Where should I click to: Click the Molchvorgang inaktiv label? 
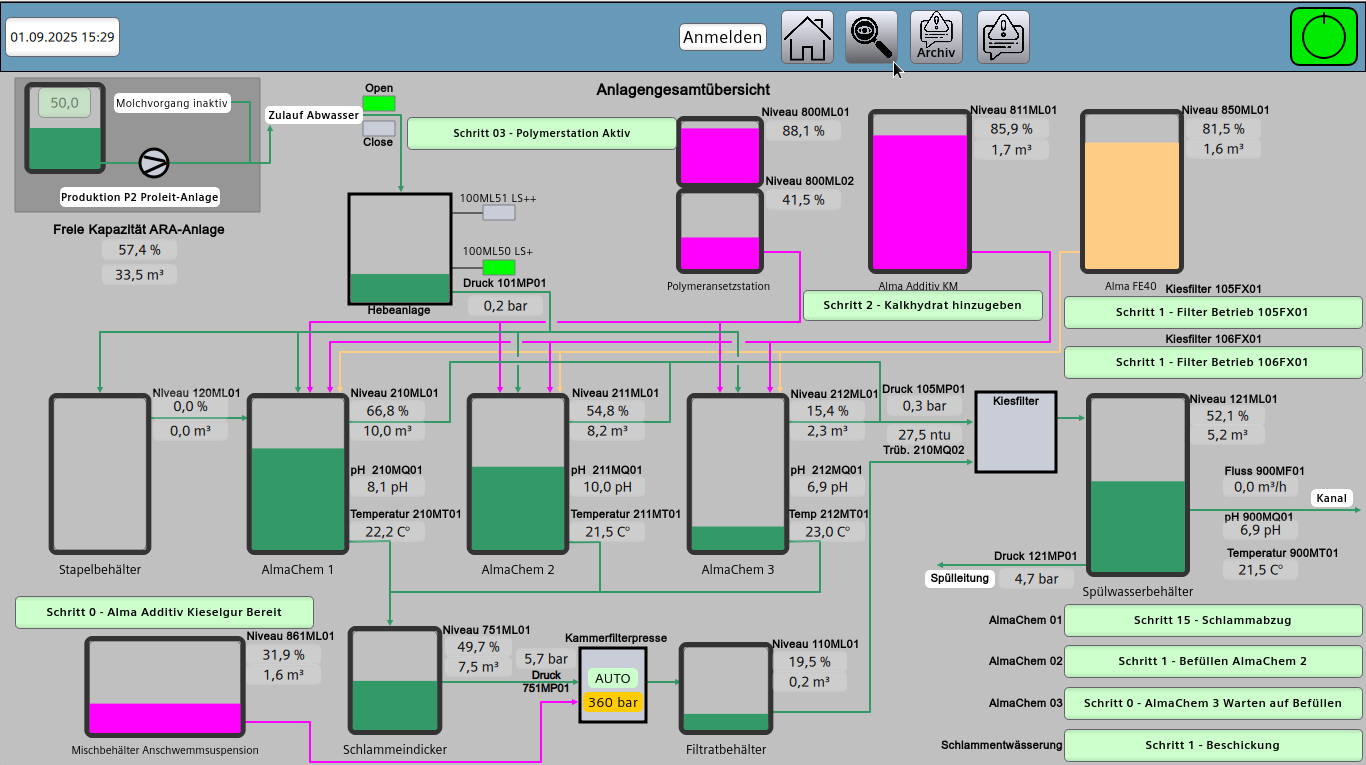pos(172,103)
